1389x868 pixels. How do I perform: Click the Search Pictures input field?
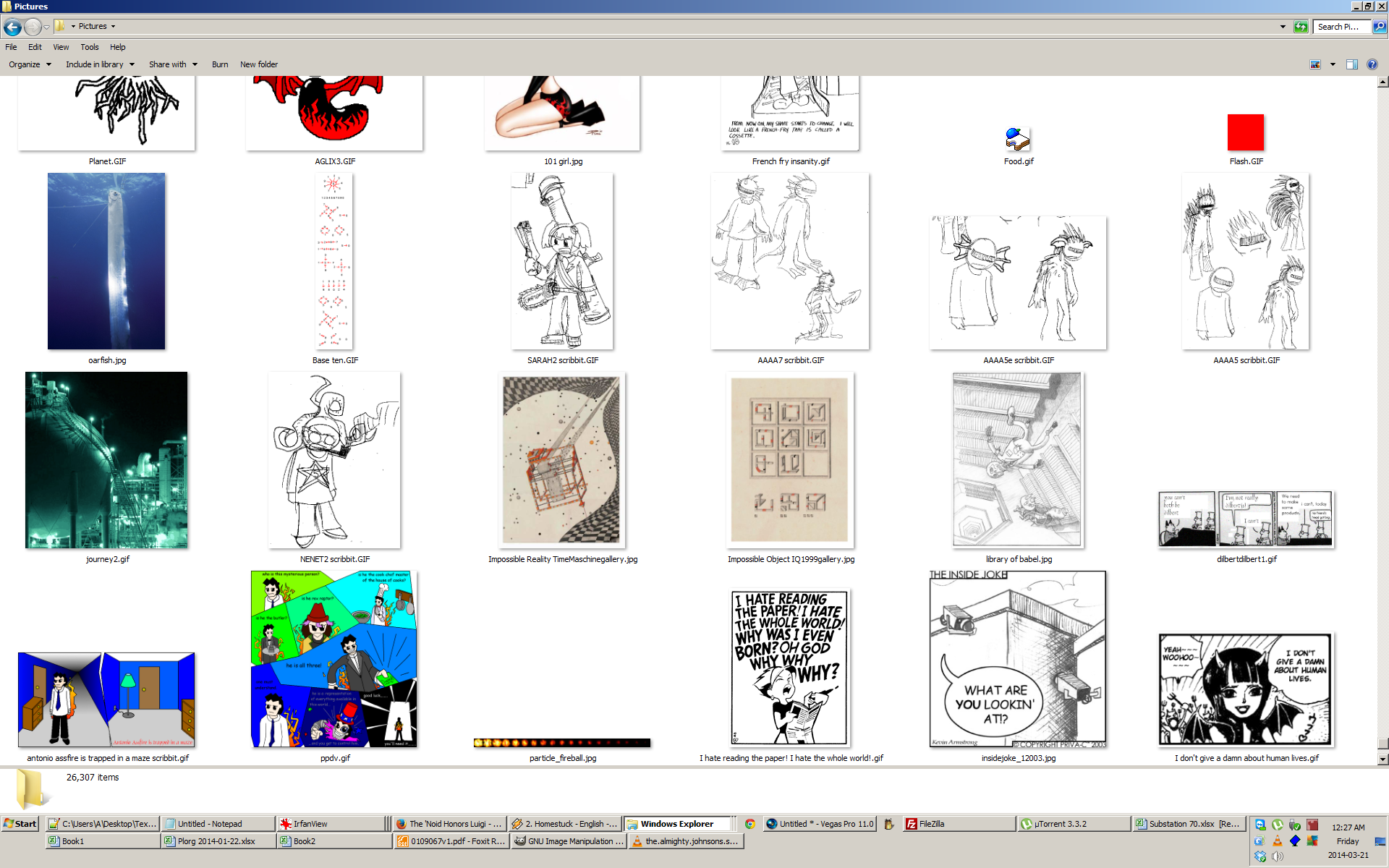[1340, 27]
